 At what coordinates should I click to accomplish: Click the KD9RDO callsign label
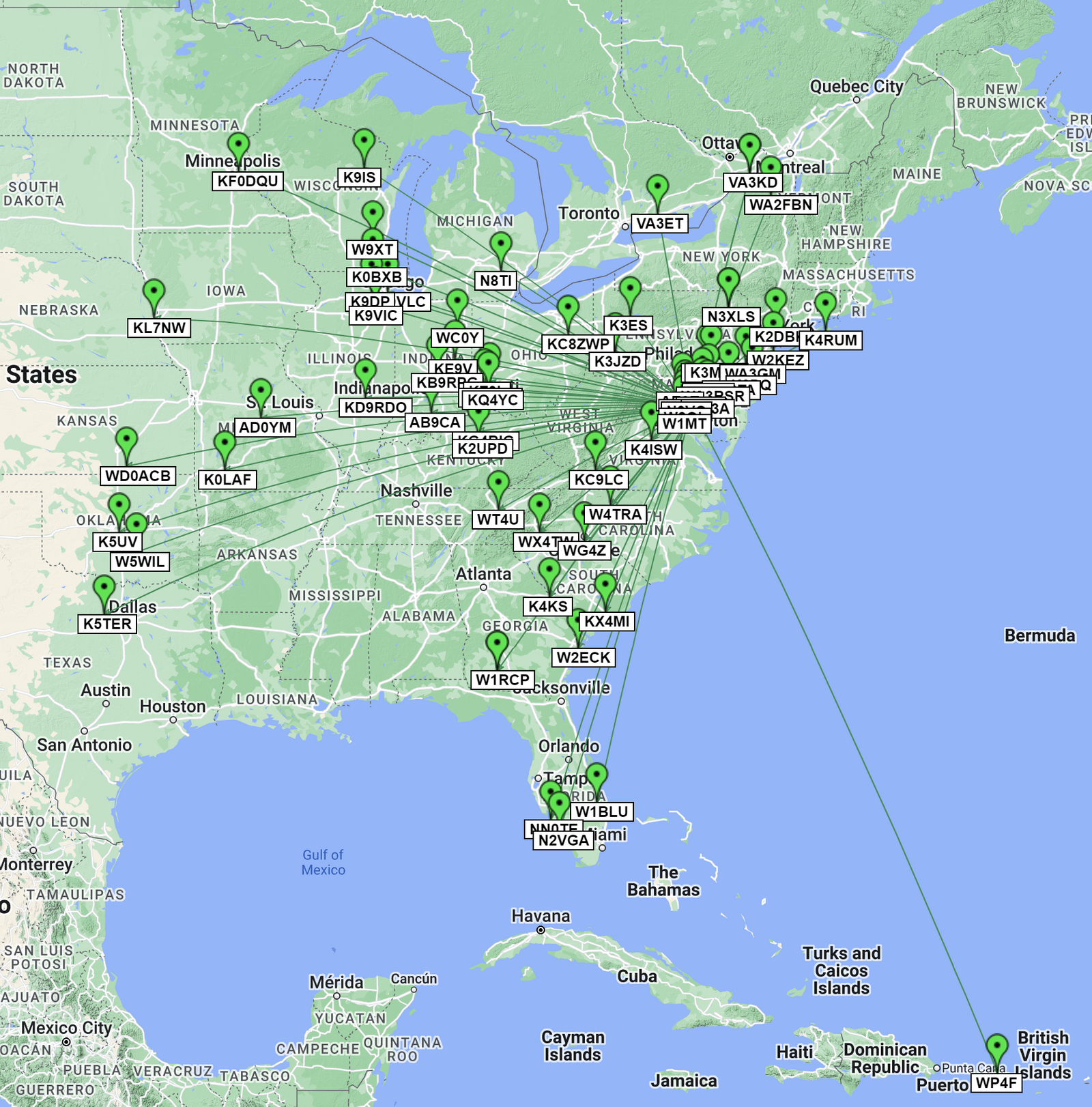pos(375,407)
